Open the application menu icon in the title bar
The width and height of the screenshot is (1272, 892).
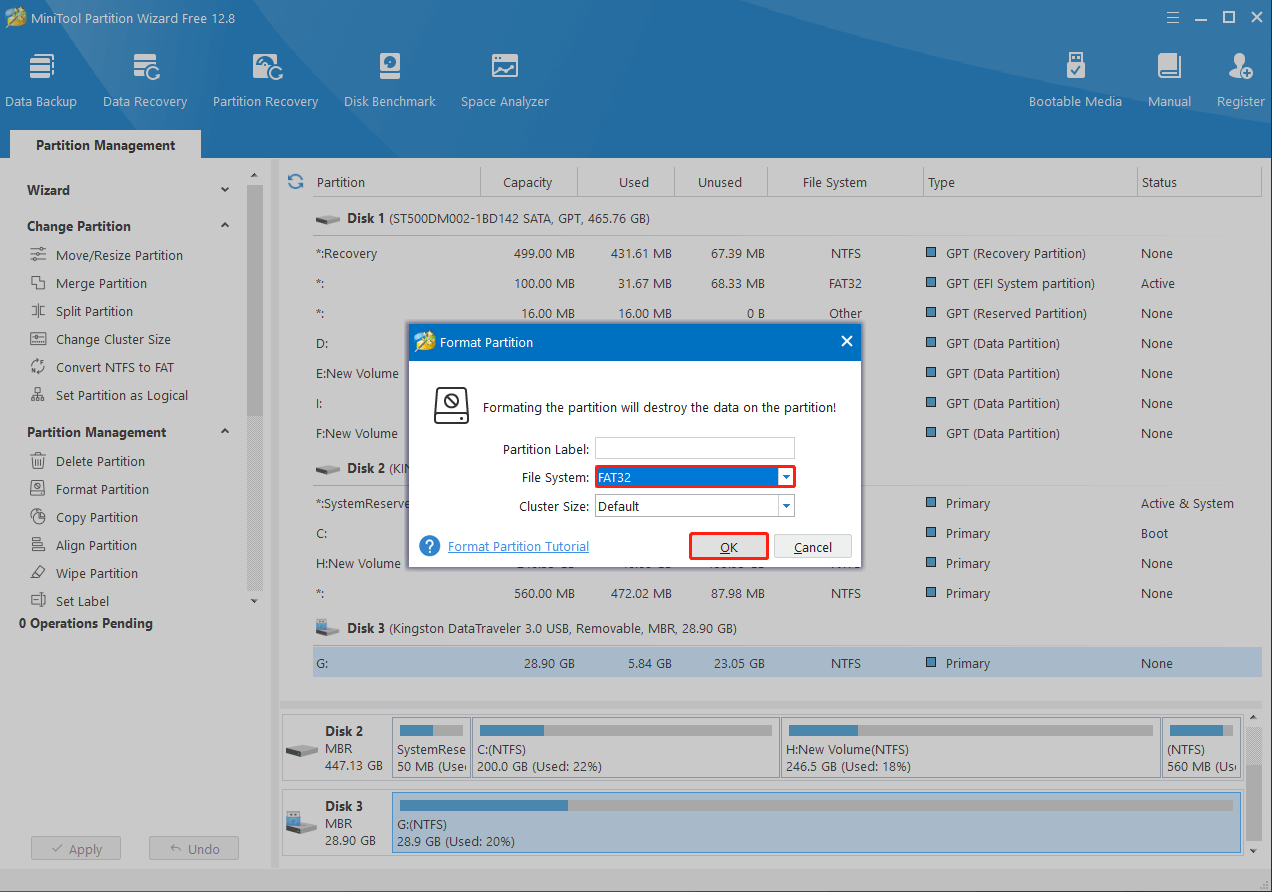pos(1171,17)
